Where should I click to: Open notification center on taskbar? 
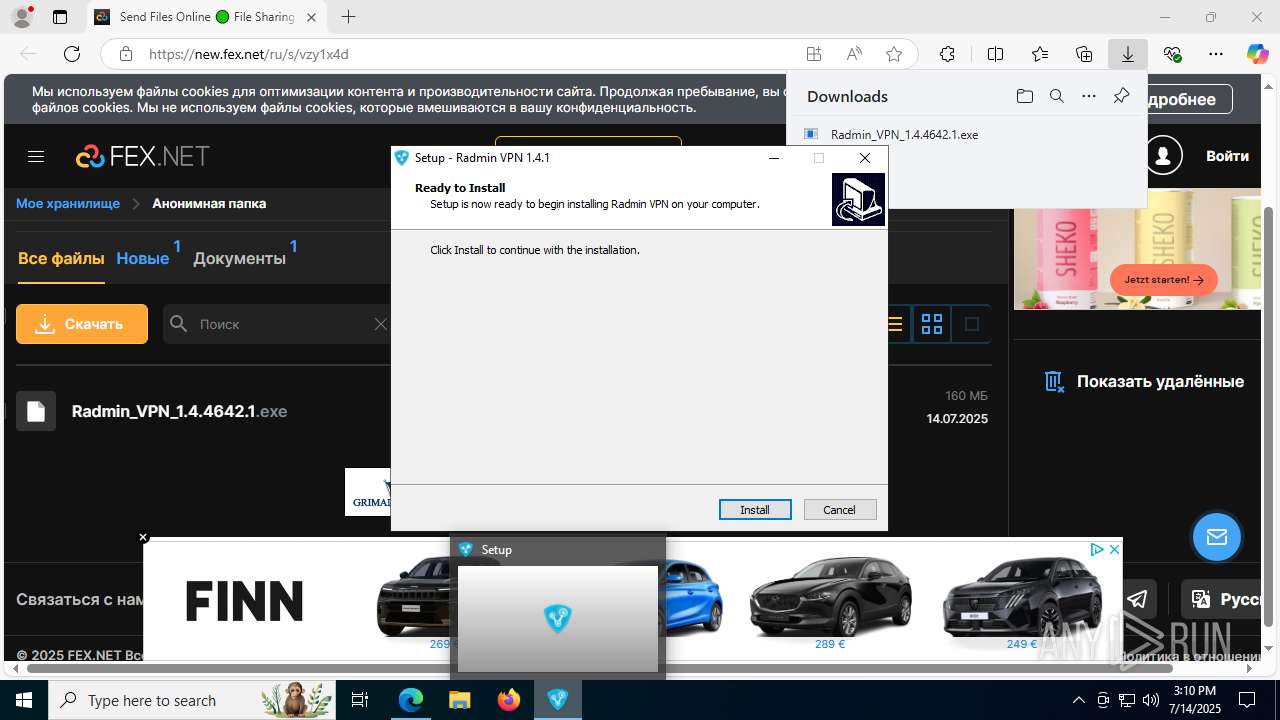(1247, 700)
